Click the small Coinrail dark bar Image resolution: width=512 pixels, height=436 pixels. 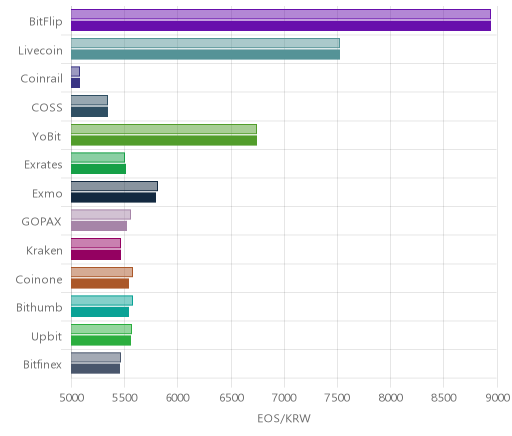[x=75, y=83]
